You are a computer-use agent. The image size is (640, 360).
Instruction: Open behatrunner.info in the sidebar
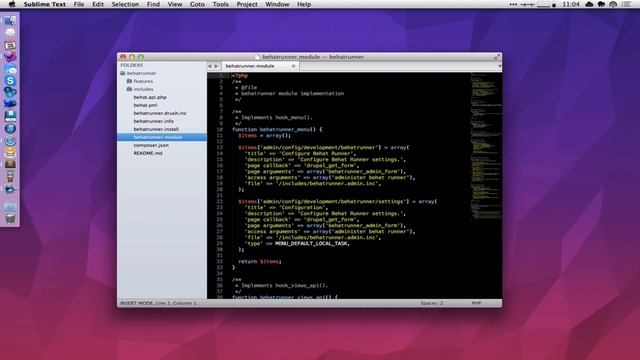click(x=153, y=121)
